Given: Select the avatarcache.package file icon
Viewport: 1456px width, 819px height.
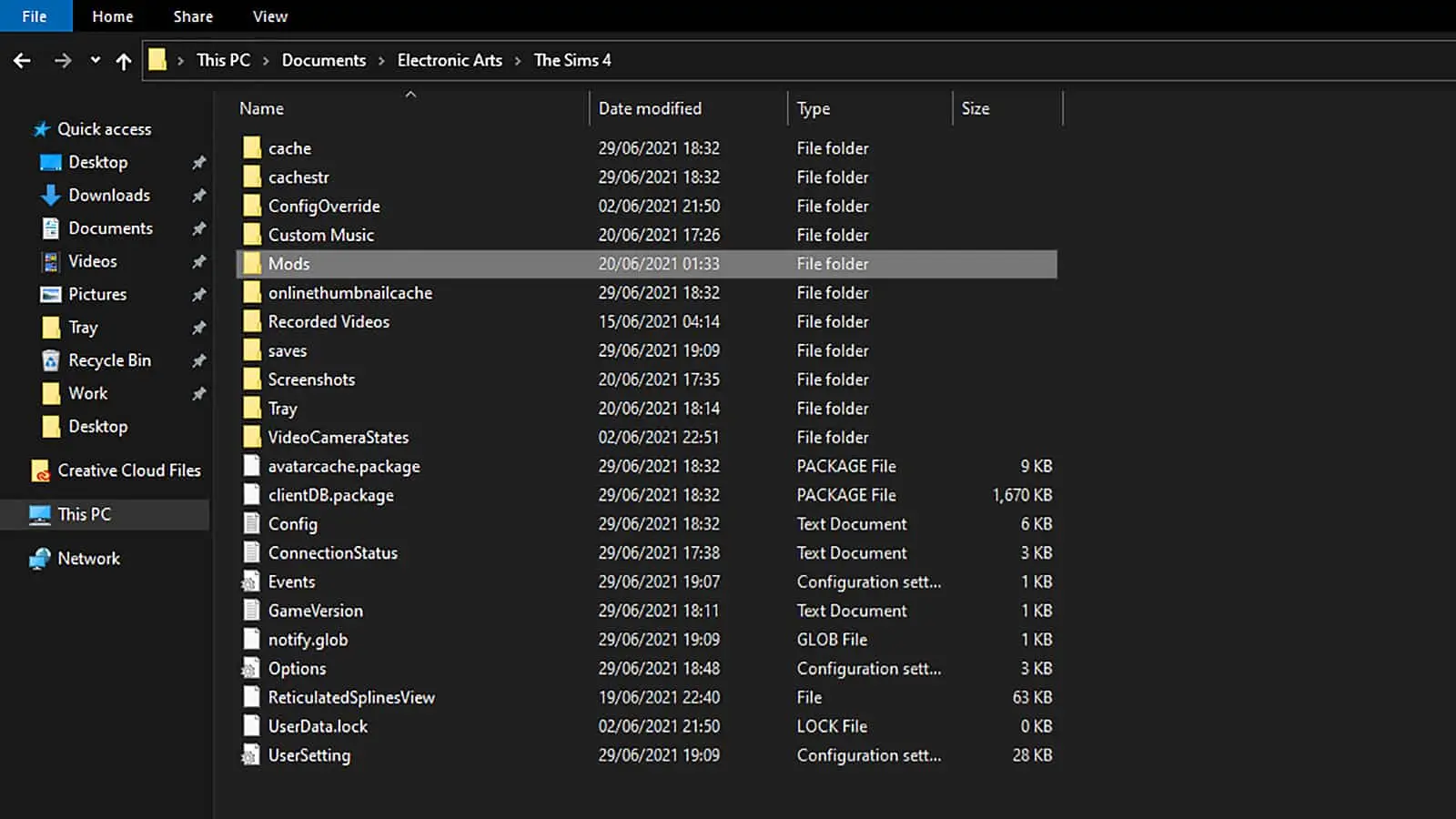Looking at the screenshot, I should click(x=252, y=466).
